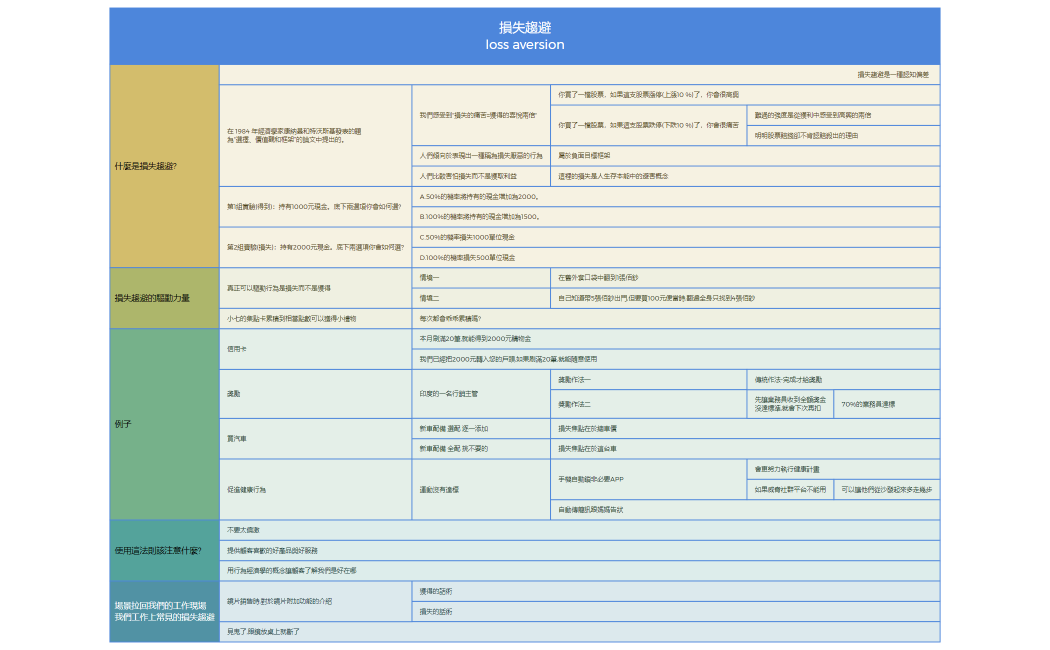The image size is (1050, 650).
Task: Select the '損失趨避的驅動力量' category cell
Action: [x=164, y=298]
